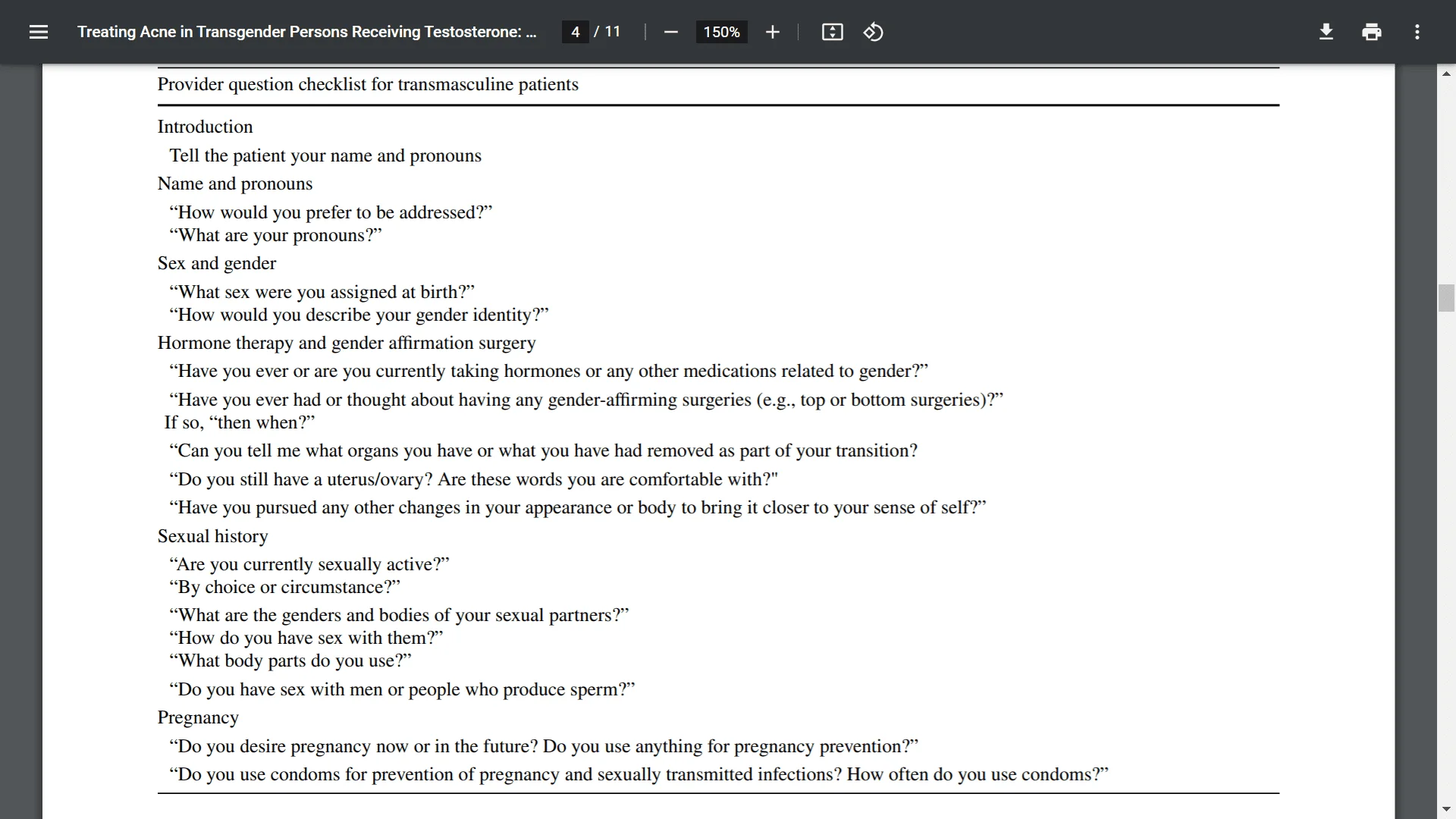Click the line about gender-affirming surgeries
Screen dimensions: 1456x819
pyautogui.click(x=586, y=400)
